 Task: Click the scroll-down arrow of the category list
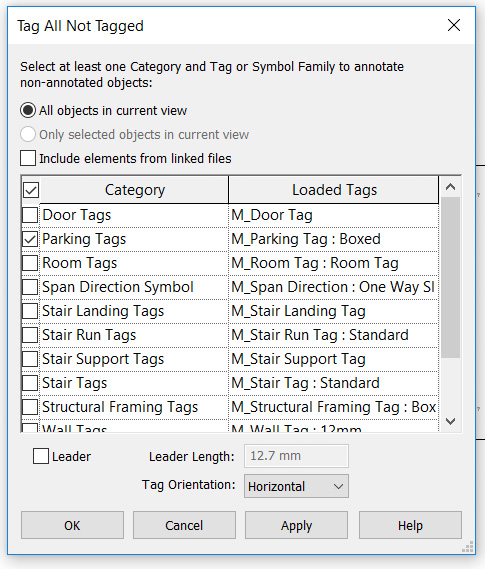pos(451,421)
